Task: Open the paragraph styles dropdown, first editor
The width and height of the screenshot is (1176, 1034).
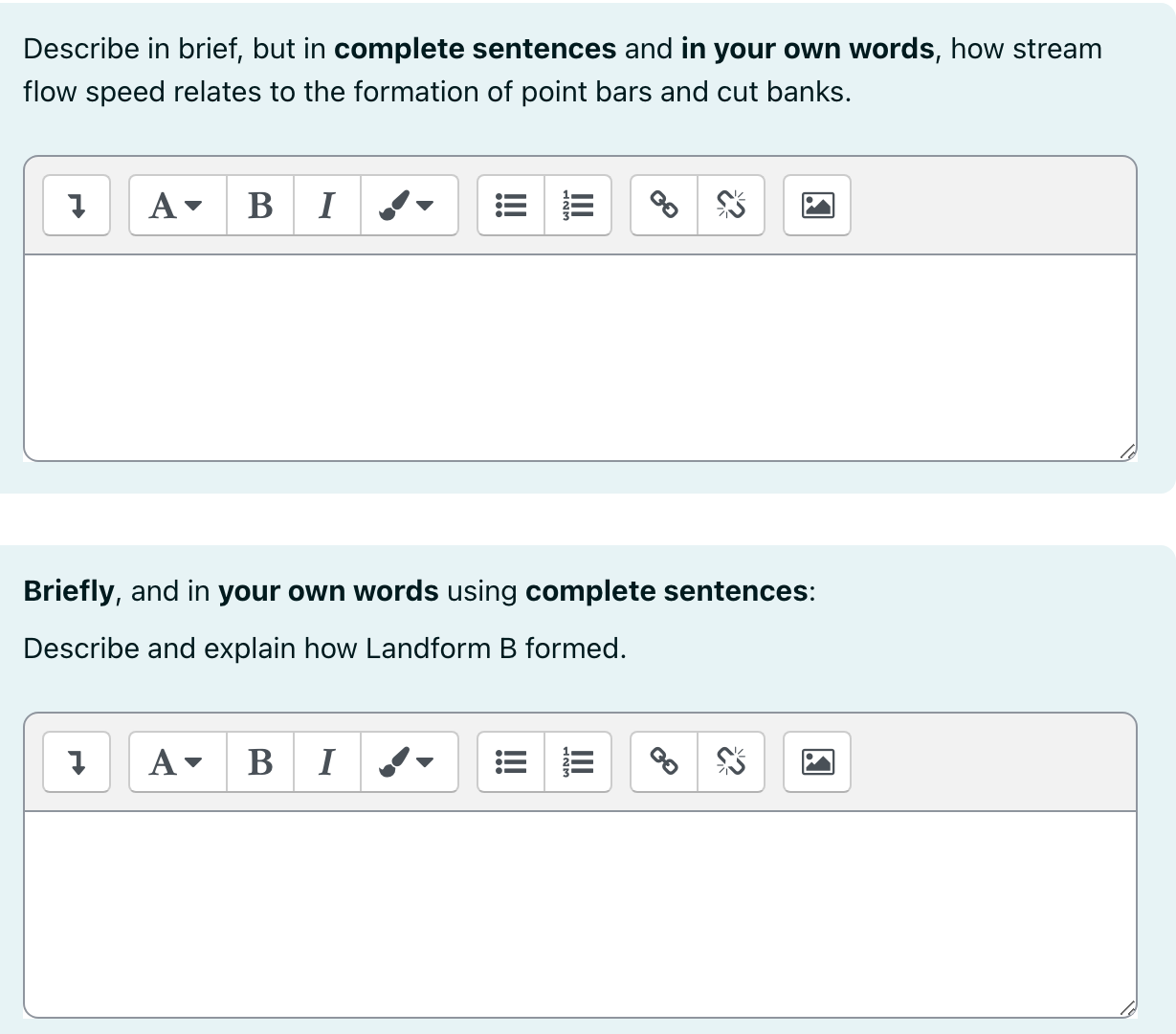Action: (x=175, y=205)
